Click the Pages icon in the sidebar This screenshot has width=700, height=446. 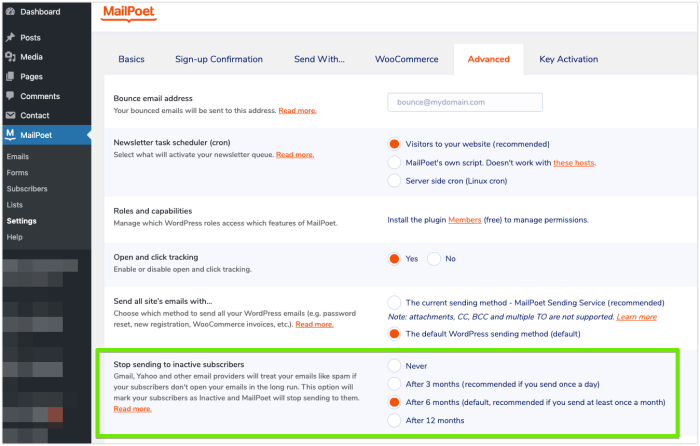pyautogui.click(x=10, y=76)
